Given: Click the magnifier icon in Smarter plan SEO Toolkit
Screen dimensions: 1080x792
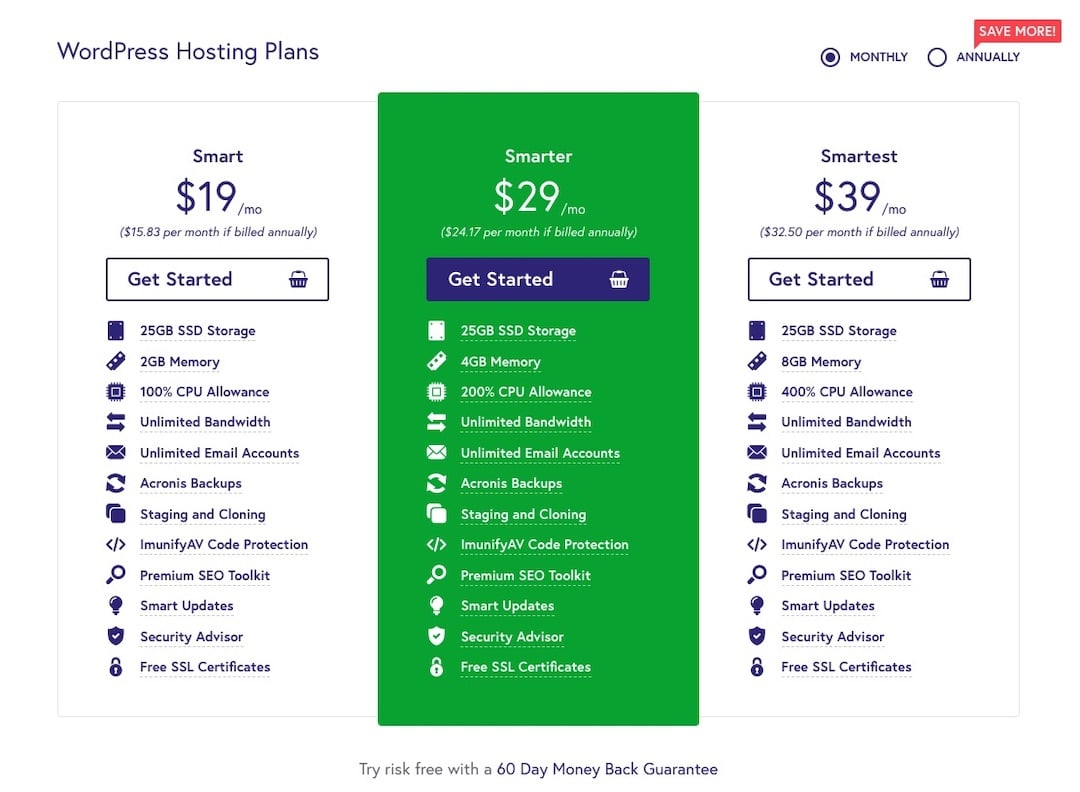Looking at the screenshot, I should [437, 574].
